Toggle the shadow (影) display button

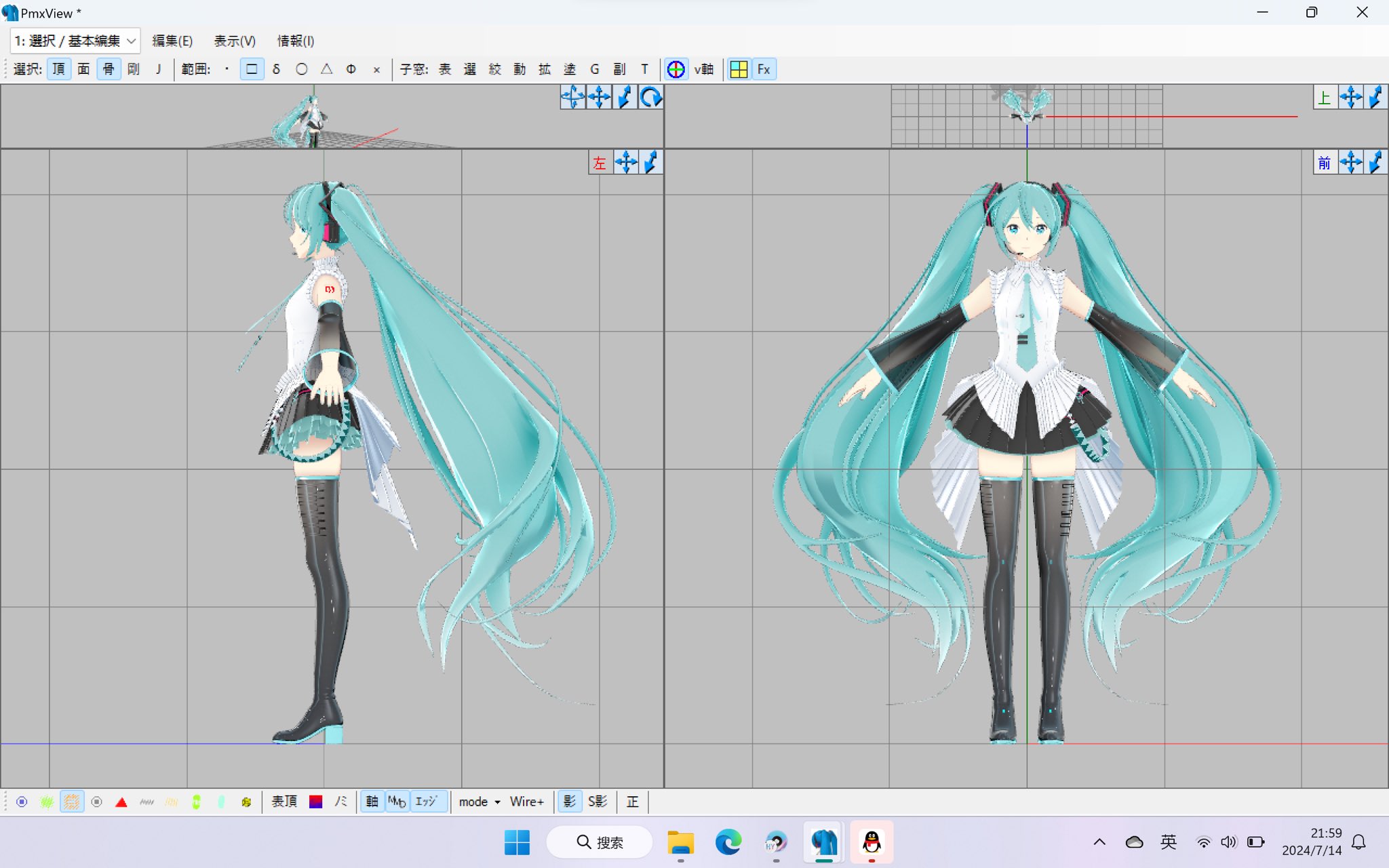(x=570, y=802)
